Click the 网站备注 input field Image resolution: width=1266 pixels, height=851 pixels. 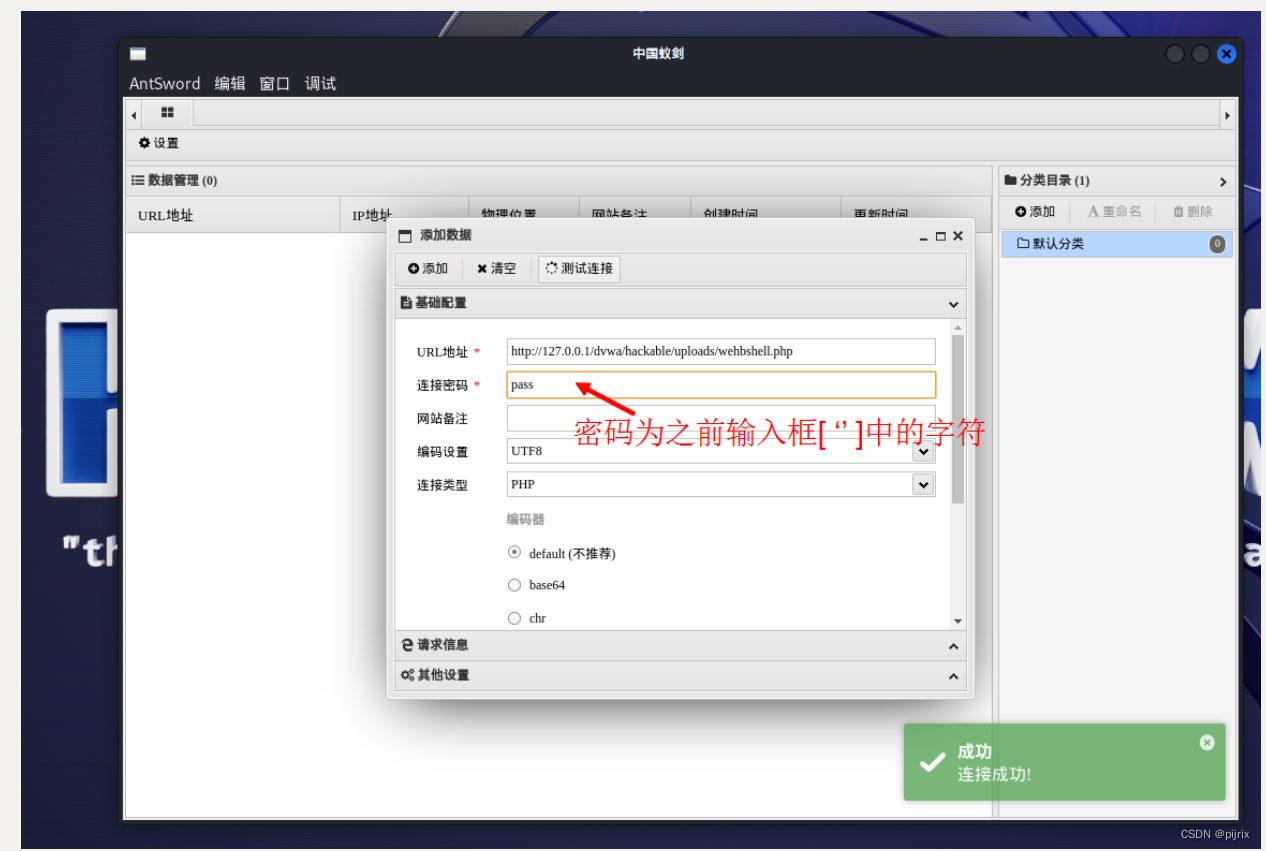[x=721, y=418]
